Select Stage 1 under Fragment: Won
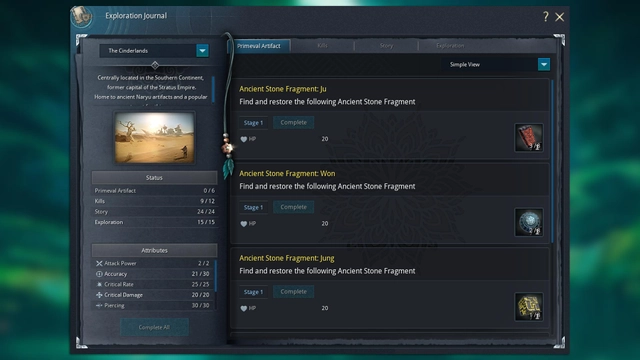 pyautogui.click(x=253, y=207)
